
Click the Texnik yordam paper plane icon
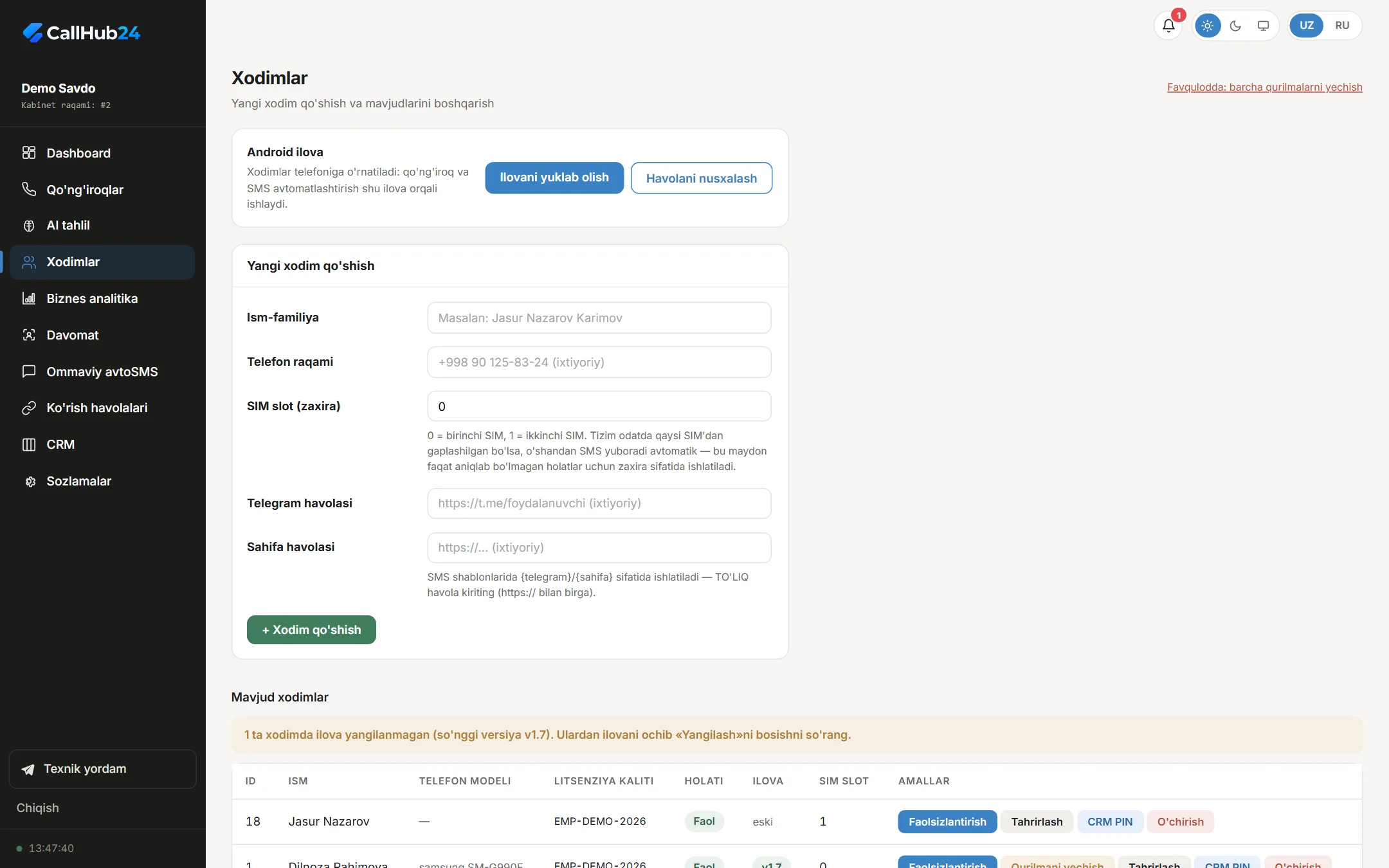coord(28,770)
